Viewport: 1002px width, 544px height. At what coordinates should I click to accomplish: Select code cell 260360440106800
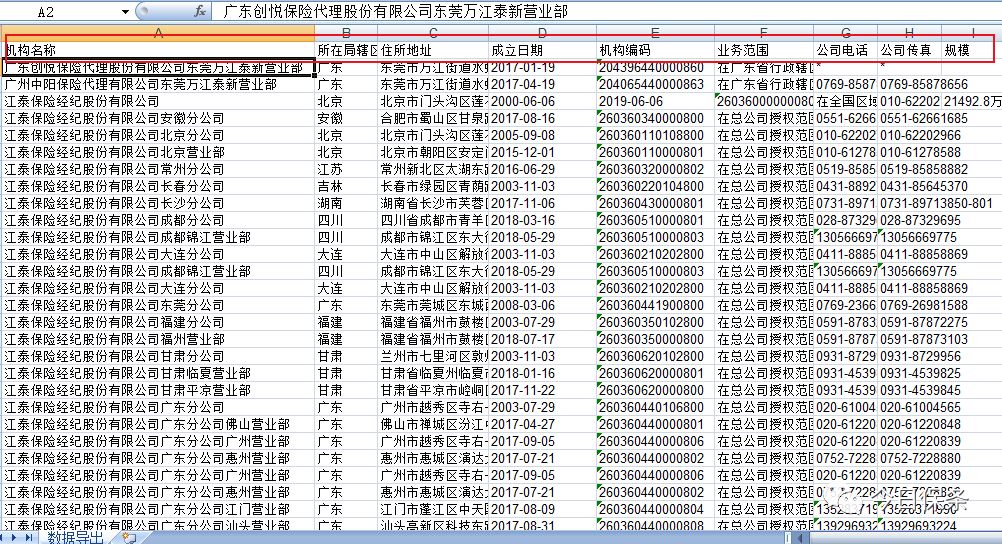click(655, 407)
